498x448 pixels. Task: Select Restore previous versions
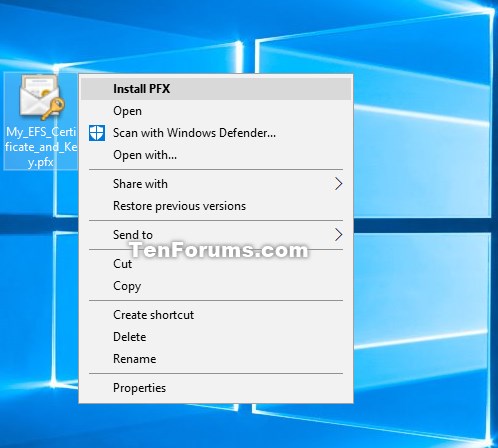pos(216,206)
